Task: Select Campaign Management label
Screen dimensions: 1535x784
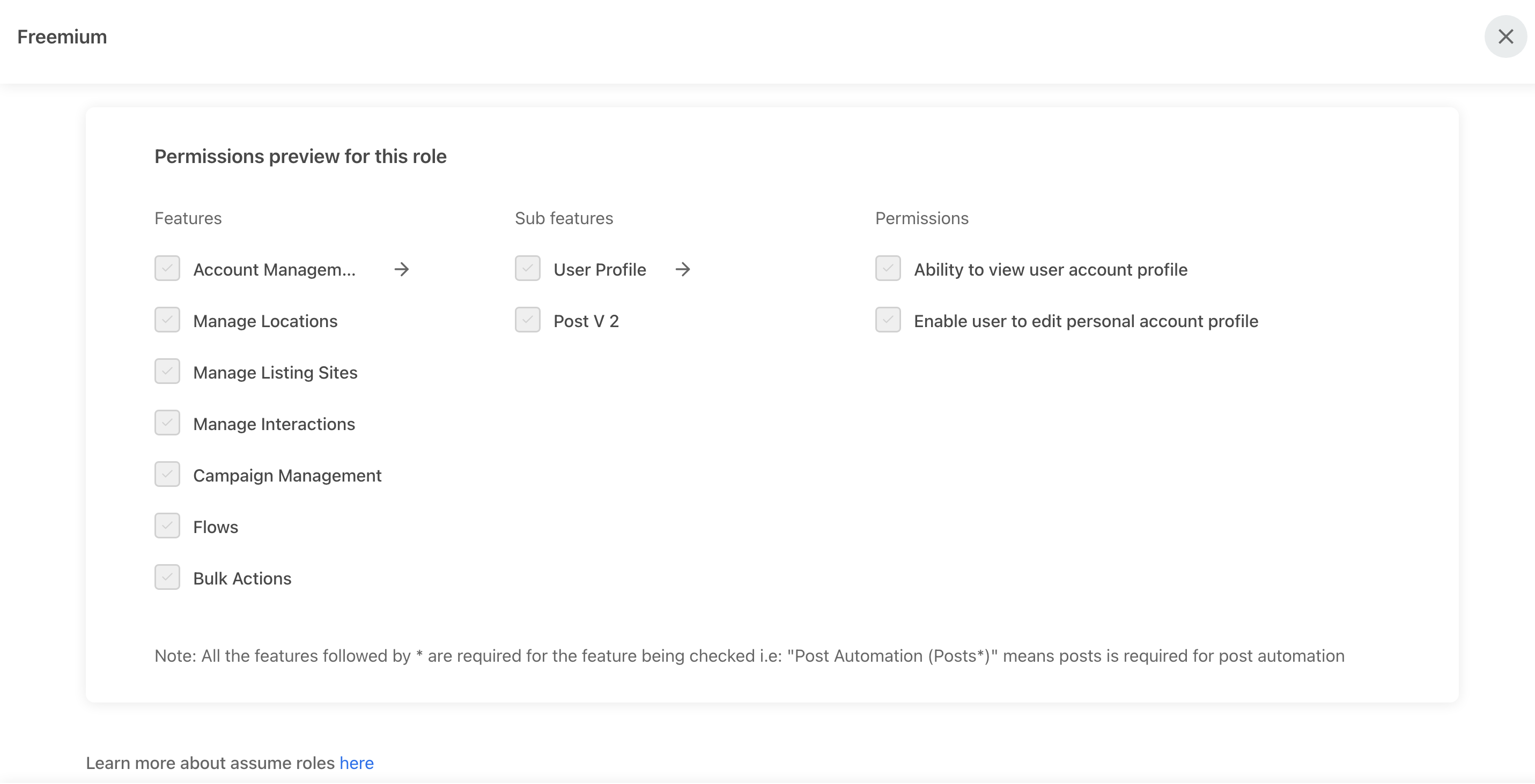Action: (287, 476)
